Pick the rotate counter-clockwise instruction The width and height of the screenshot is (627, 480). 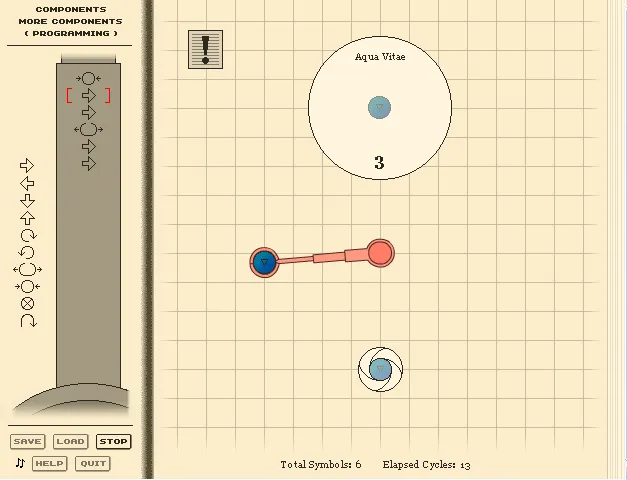tap(27, 252)
